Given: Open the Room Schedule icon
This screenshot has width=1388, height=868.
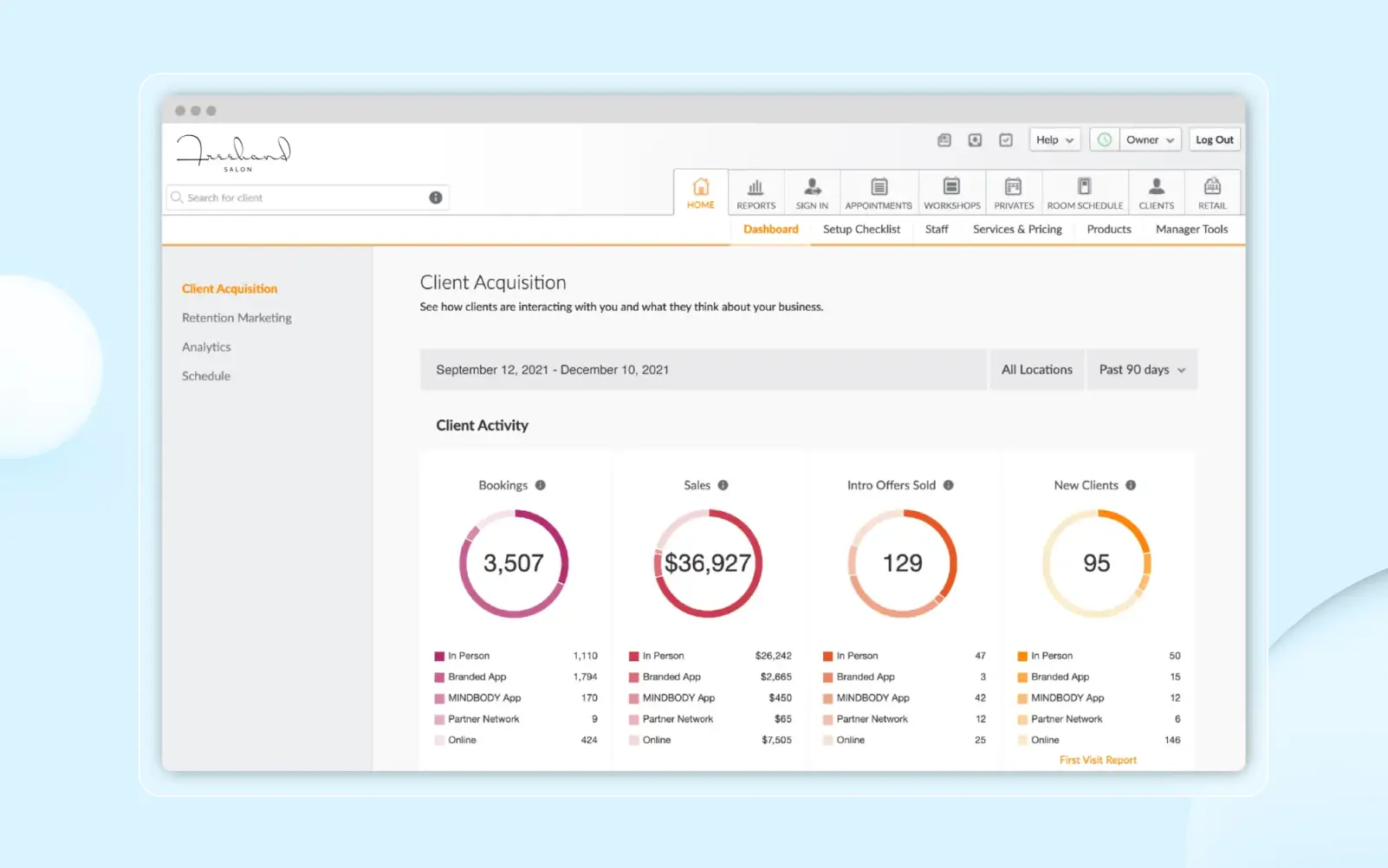Looking at the screenshot, I should (1084, 186).
